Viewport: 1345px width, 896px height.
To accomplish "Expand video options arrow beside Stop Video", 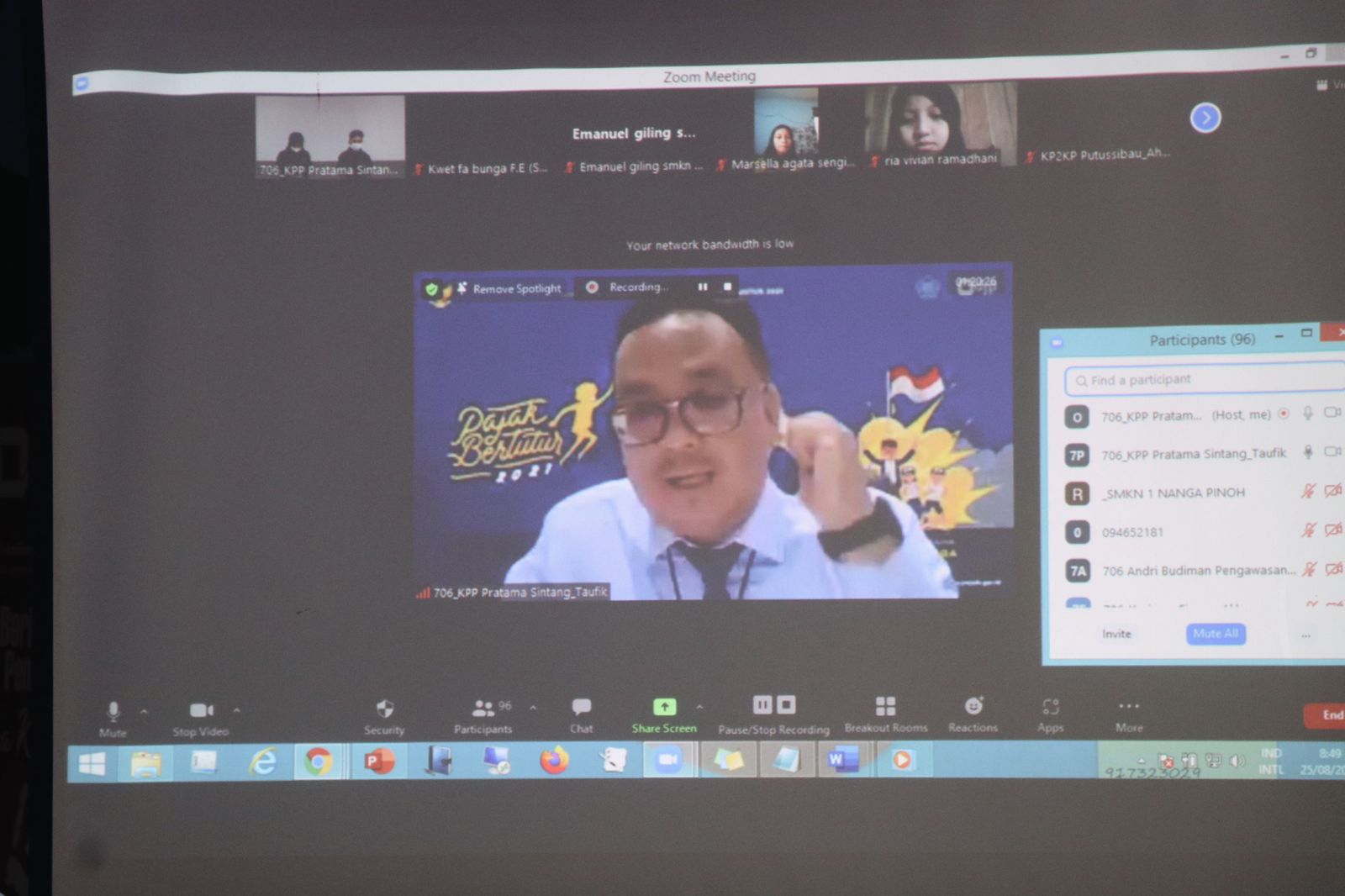I will coord(237,710).
